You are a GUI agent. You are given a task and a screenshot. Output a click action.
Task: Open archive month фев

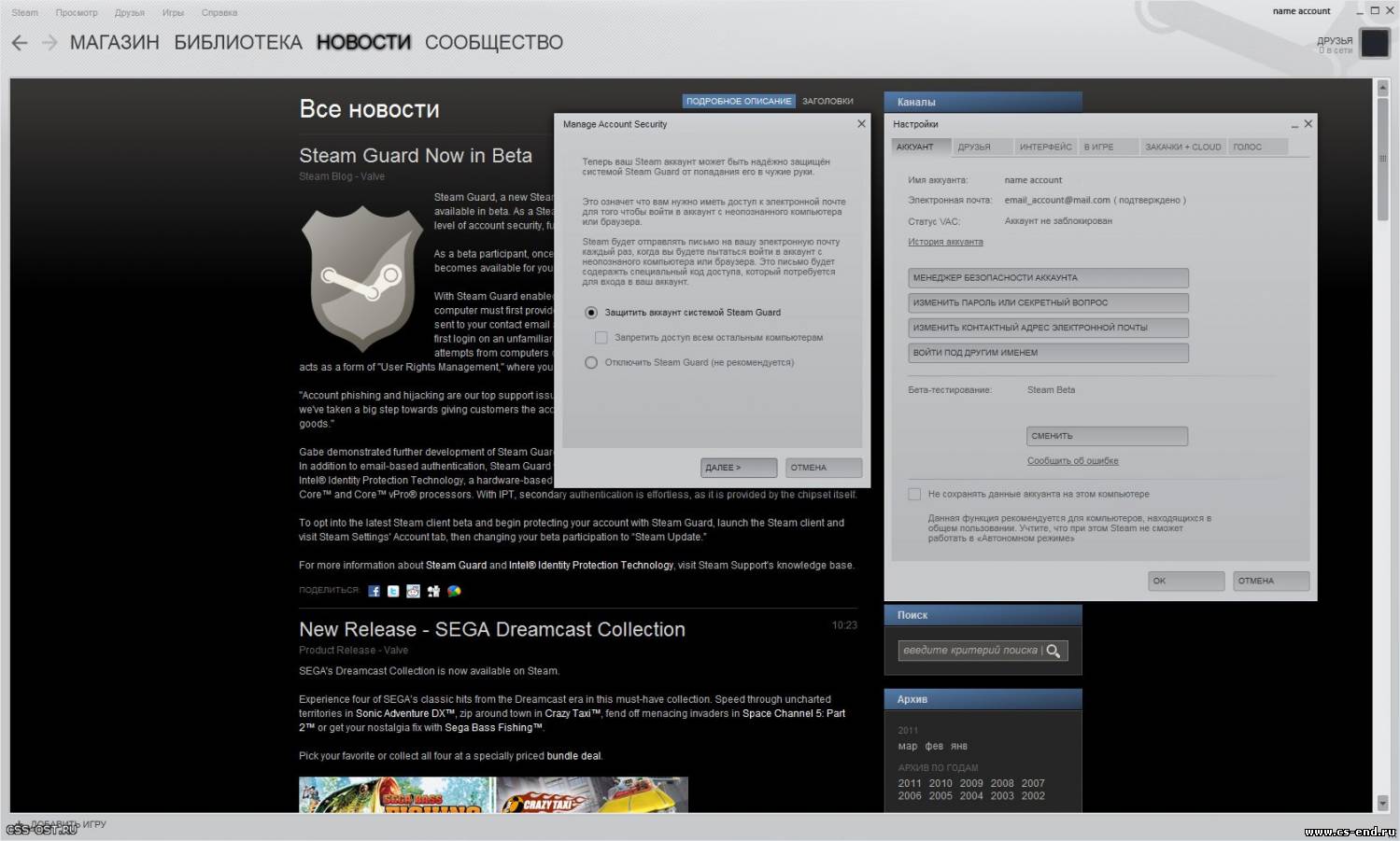coord(934,746)
